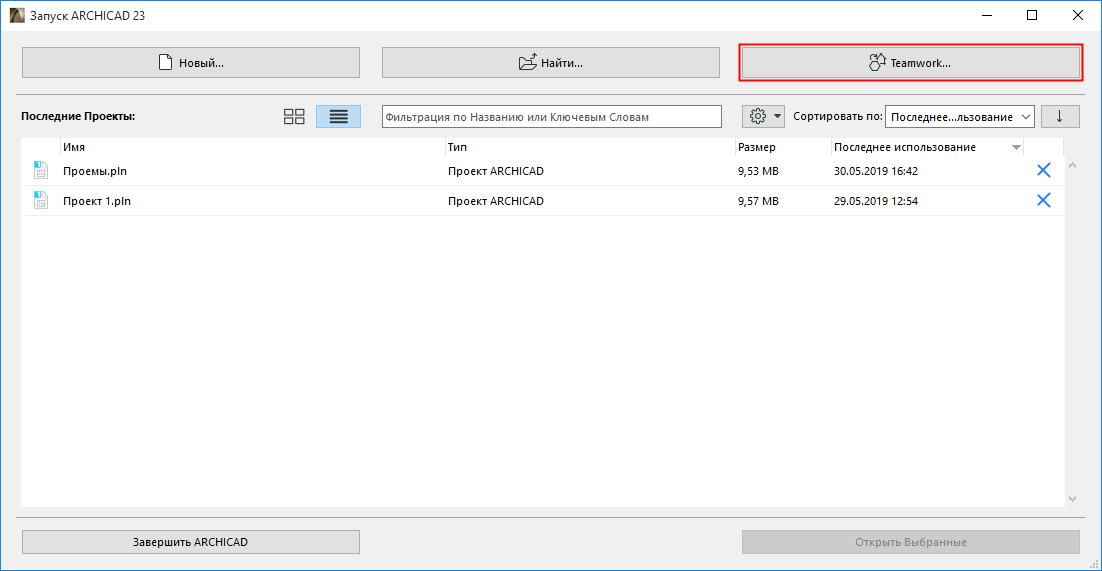Switch to thumbnail grid view
This screenshot has width=1102, height=571.
294,117
